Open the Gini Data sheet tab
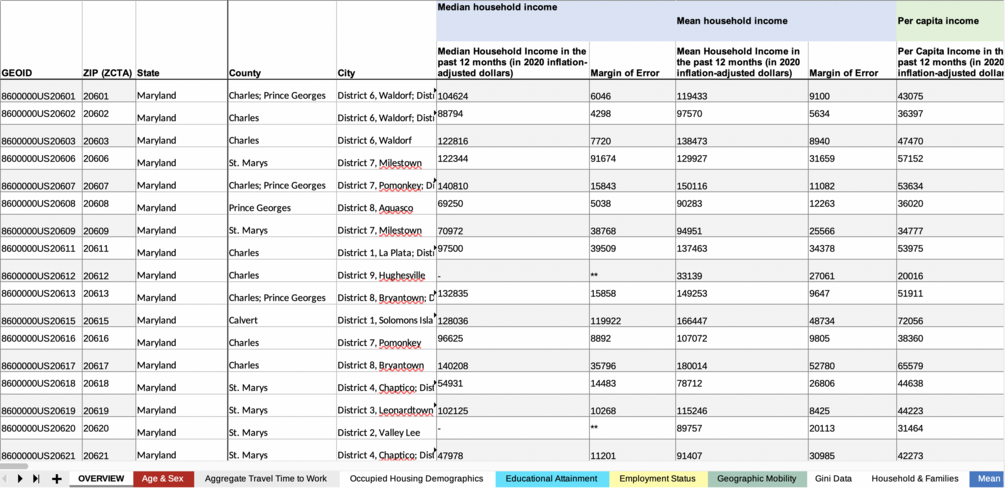1005x488 pixels. pyautogui.click(x=833, y=478)
